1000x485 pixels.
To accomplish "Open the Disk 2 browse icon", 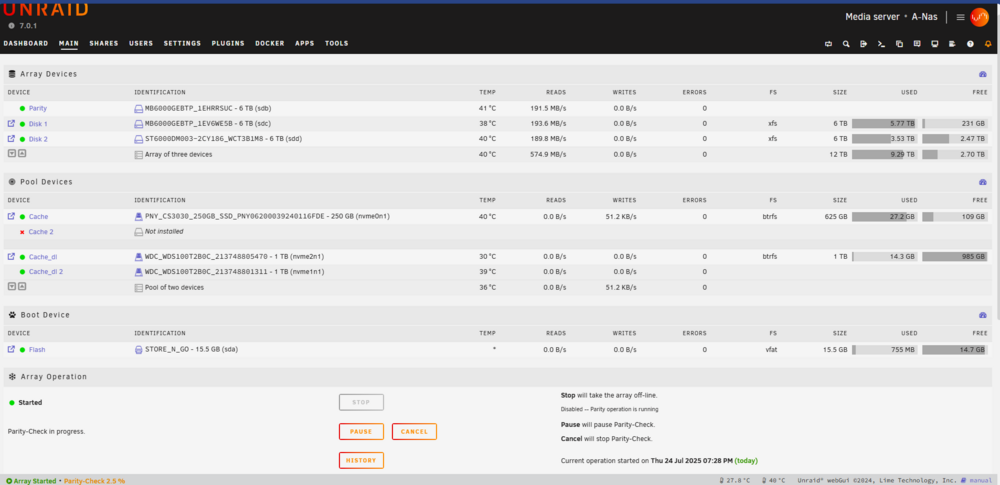I will [11, 138].
